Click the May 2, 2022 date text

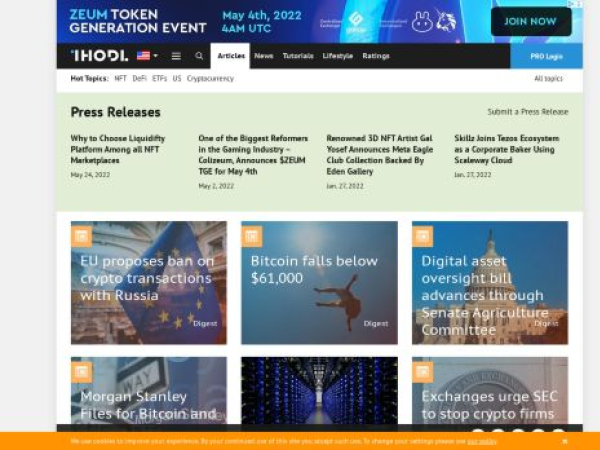pyautogui.click(x=216, y=186)
